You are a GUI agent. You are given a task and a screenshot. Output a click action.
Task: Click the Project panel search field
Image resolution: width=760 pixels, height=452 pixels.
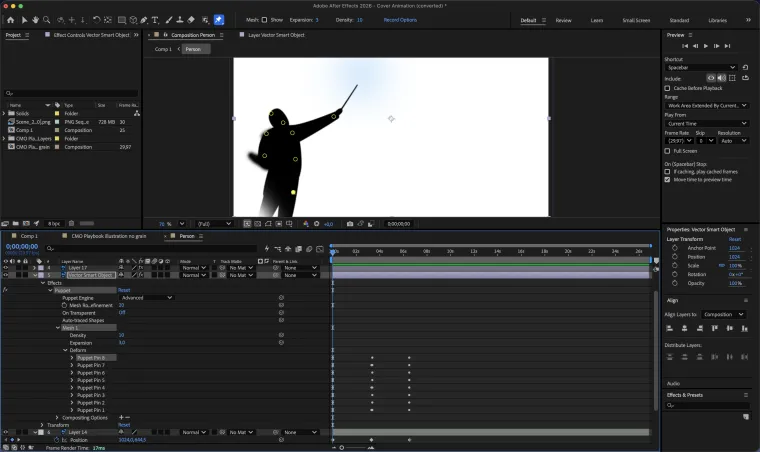[x=71, y=93]
